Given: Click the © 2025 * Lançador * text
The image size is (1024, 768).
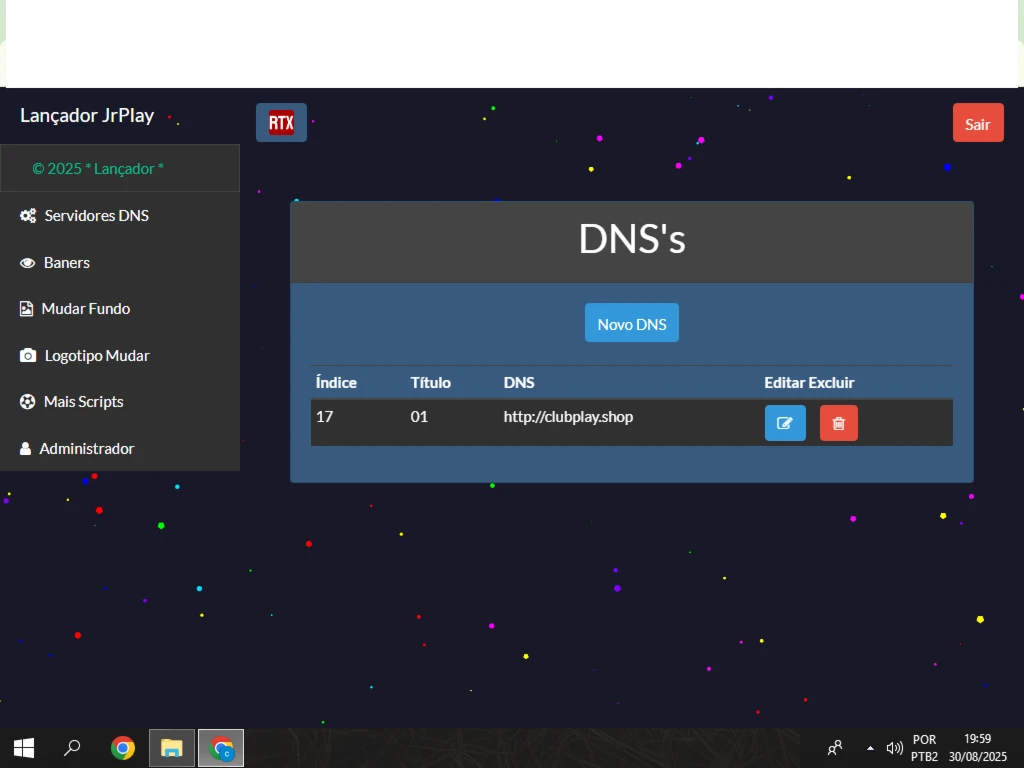Looking at the screenshot, I should (x=98, y=168).
